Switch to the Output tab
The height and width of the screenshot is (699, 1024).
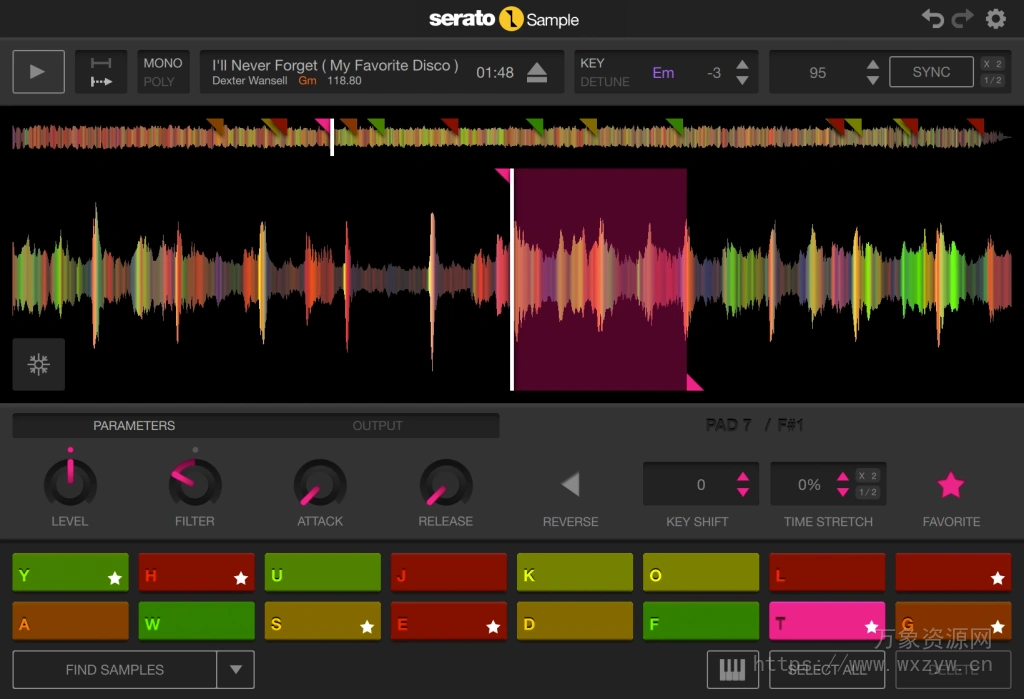377,425
